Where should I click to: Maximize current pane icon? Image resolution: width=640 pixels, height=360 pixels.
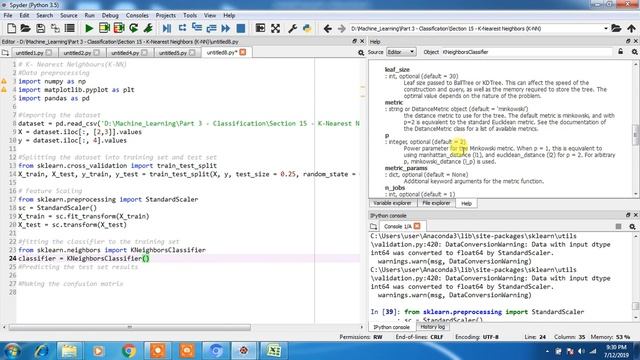(x=260, y=28)
